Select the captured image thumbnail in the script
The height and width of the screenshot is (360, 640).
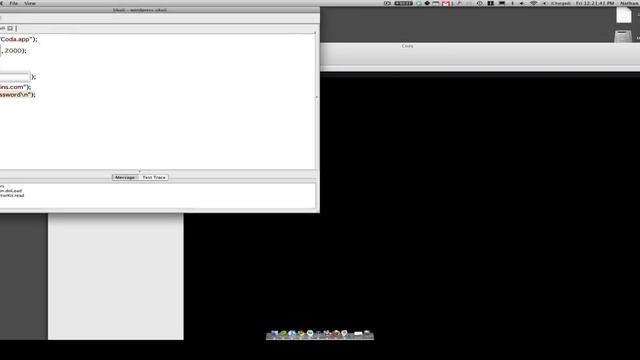(15, 77)
